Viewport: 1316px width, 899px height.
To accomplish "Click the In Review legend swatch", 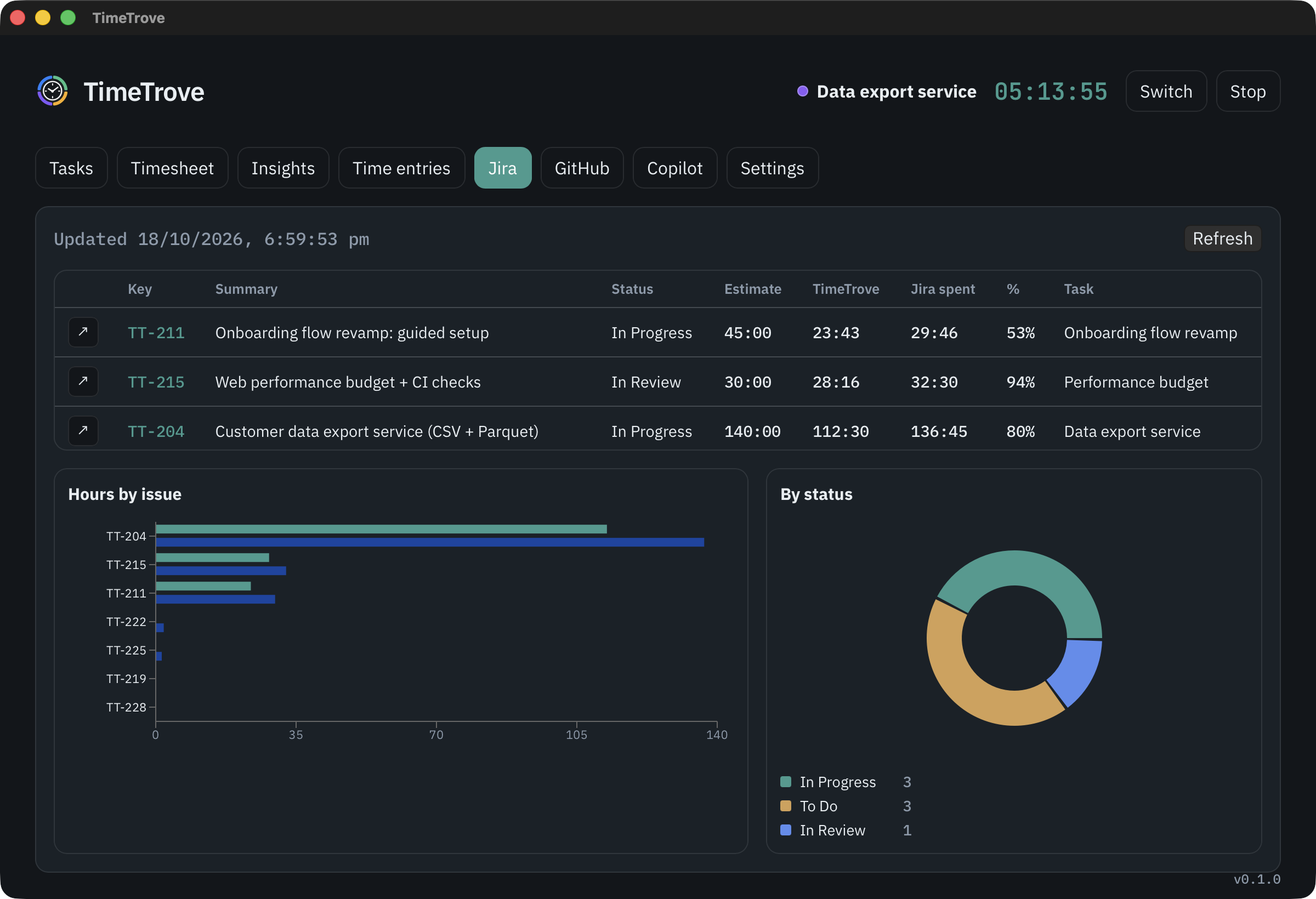I will (785, 830).
